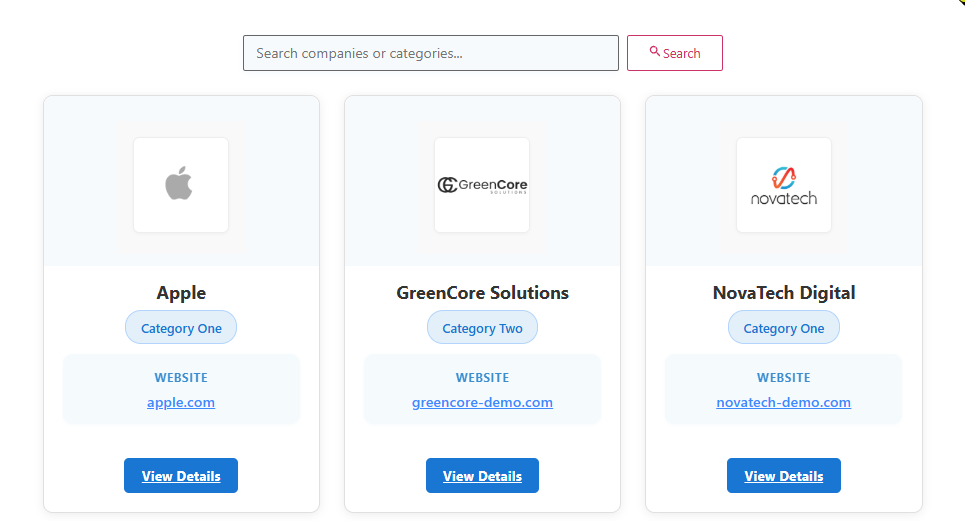Image resolution: width=965 pixels, height=521 pixels.
Task: Click the Category Two badge under GreenCore Solutions
Action: (482, 328)
